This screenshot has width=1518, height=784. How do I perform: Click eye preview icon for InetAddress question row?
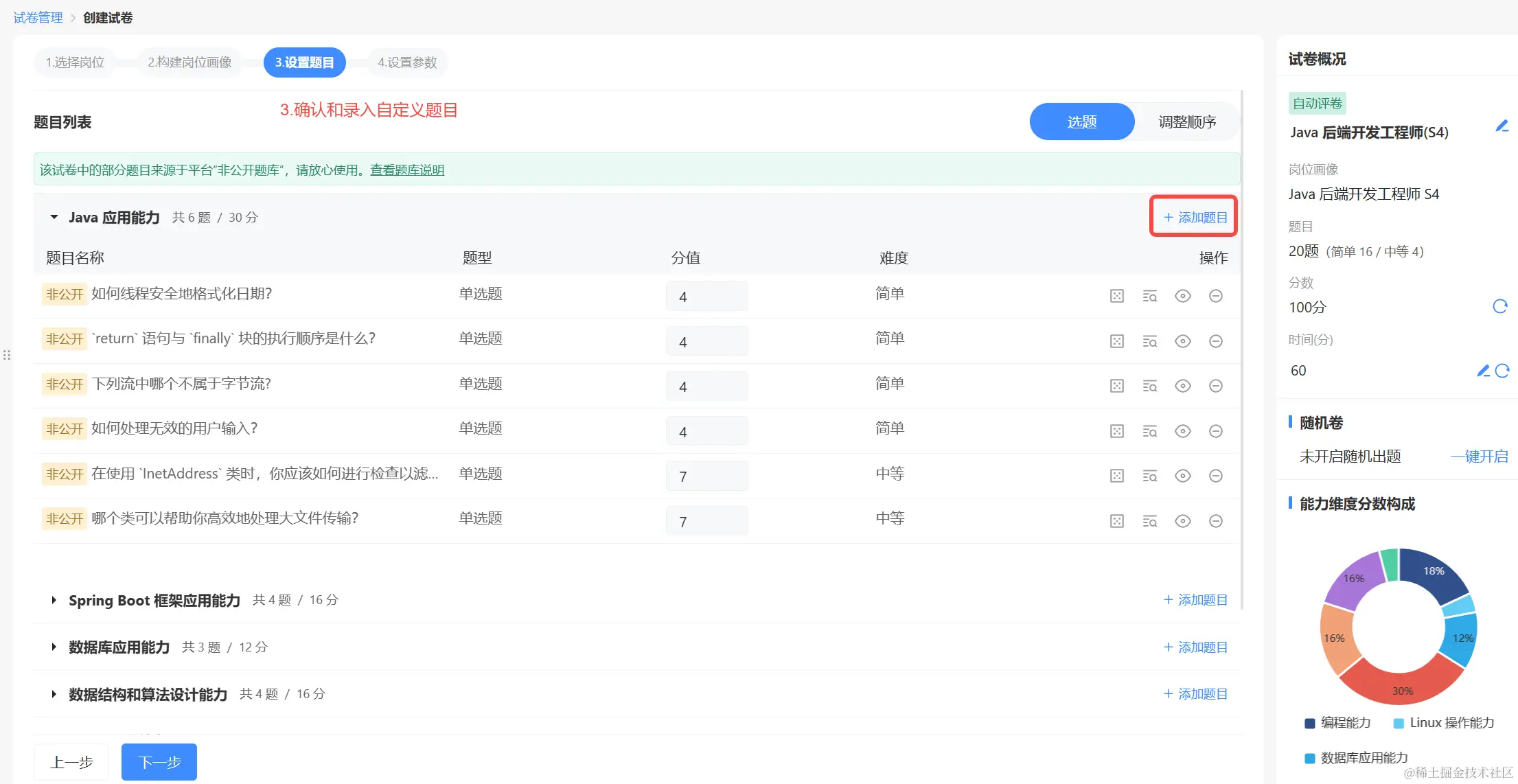(1182, 476)
